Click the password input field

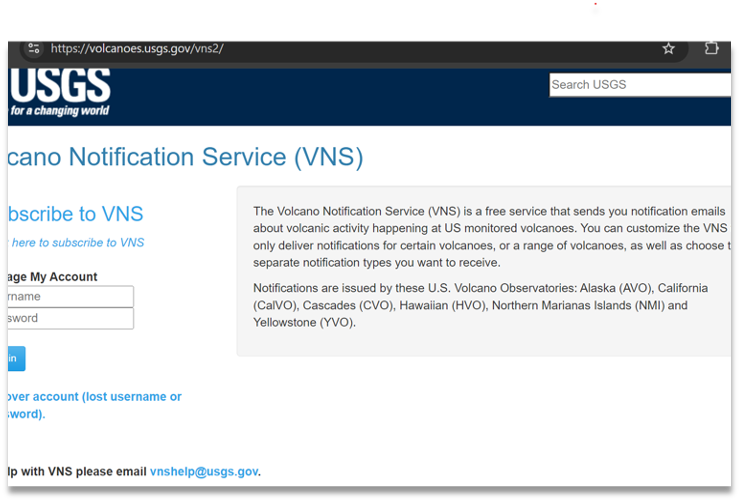click(x=71, y=318)
